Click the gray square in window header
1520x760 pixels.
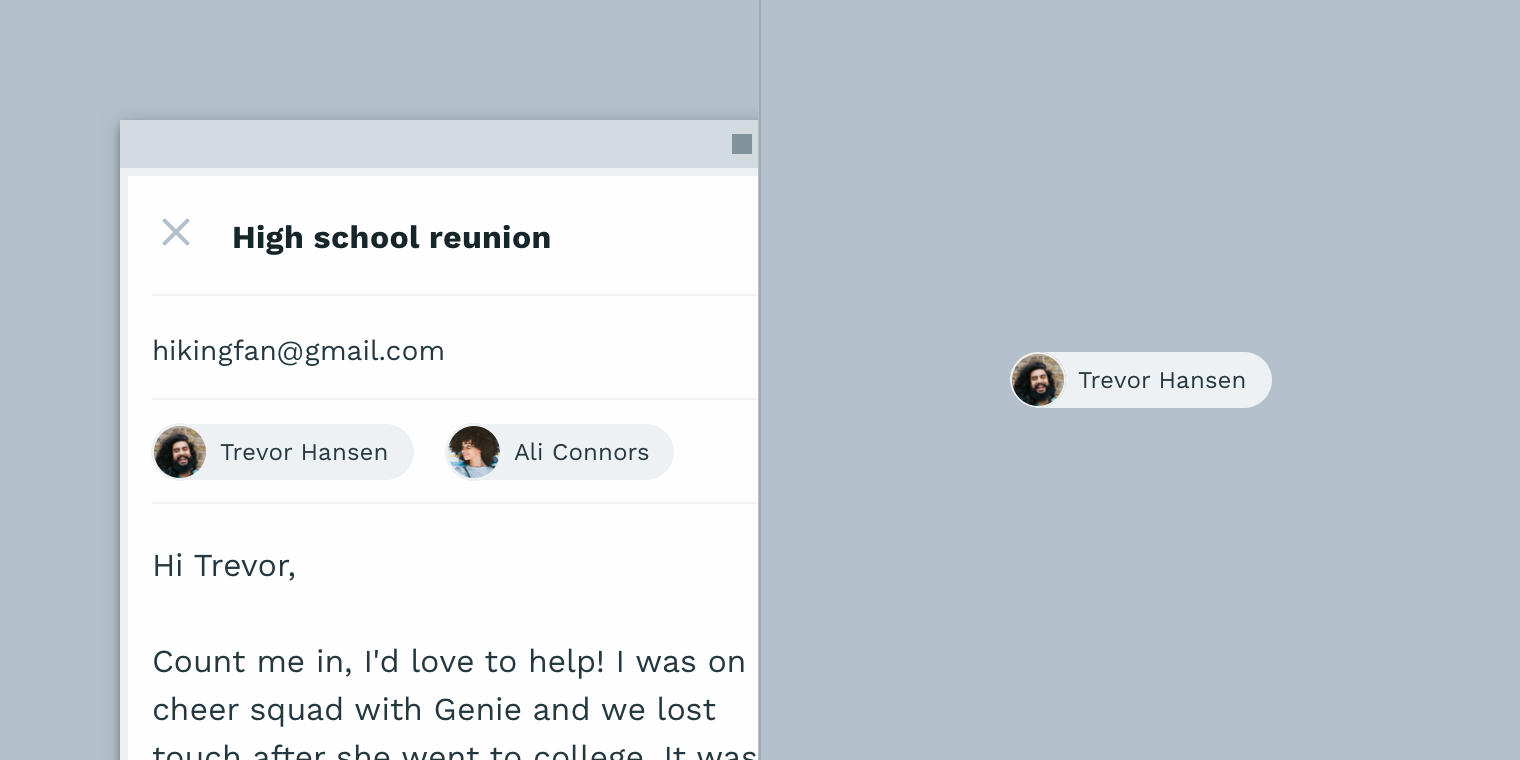[x=741, y=144]
